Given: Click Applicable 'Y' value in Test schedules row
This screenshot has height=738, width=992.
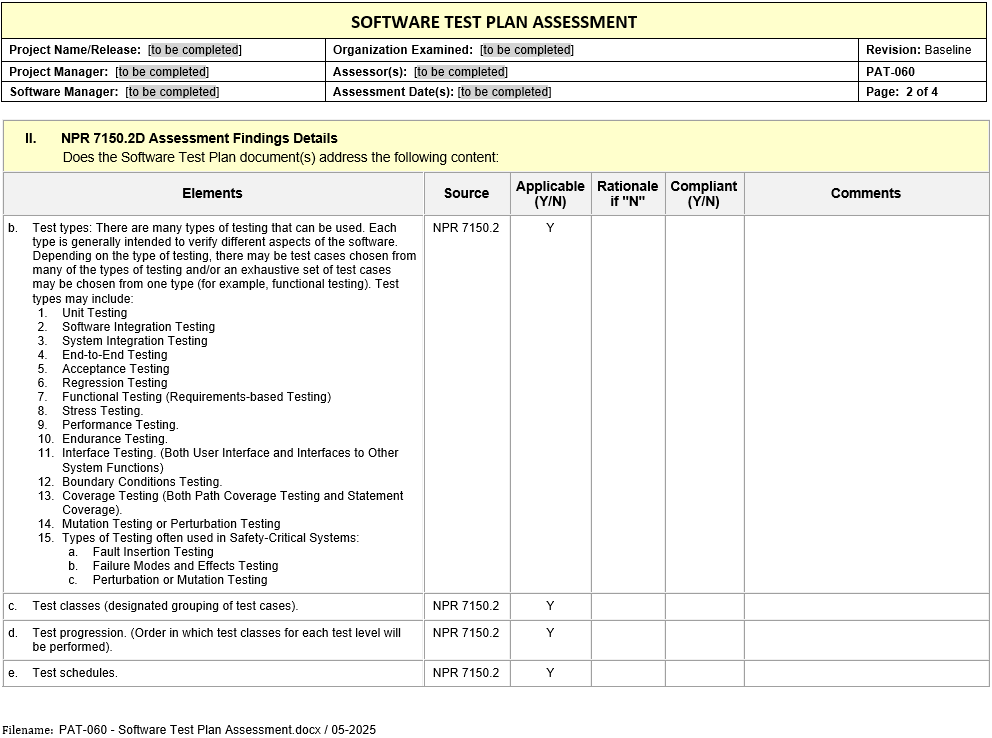Looking at the screenshot, I should click(x=550, y=673).
